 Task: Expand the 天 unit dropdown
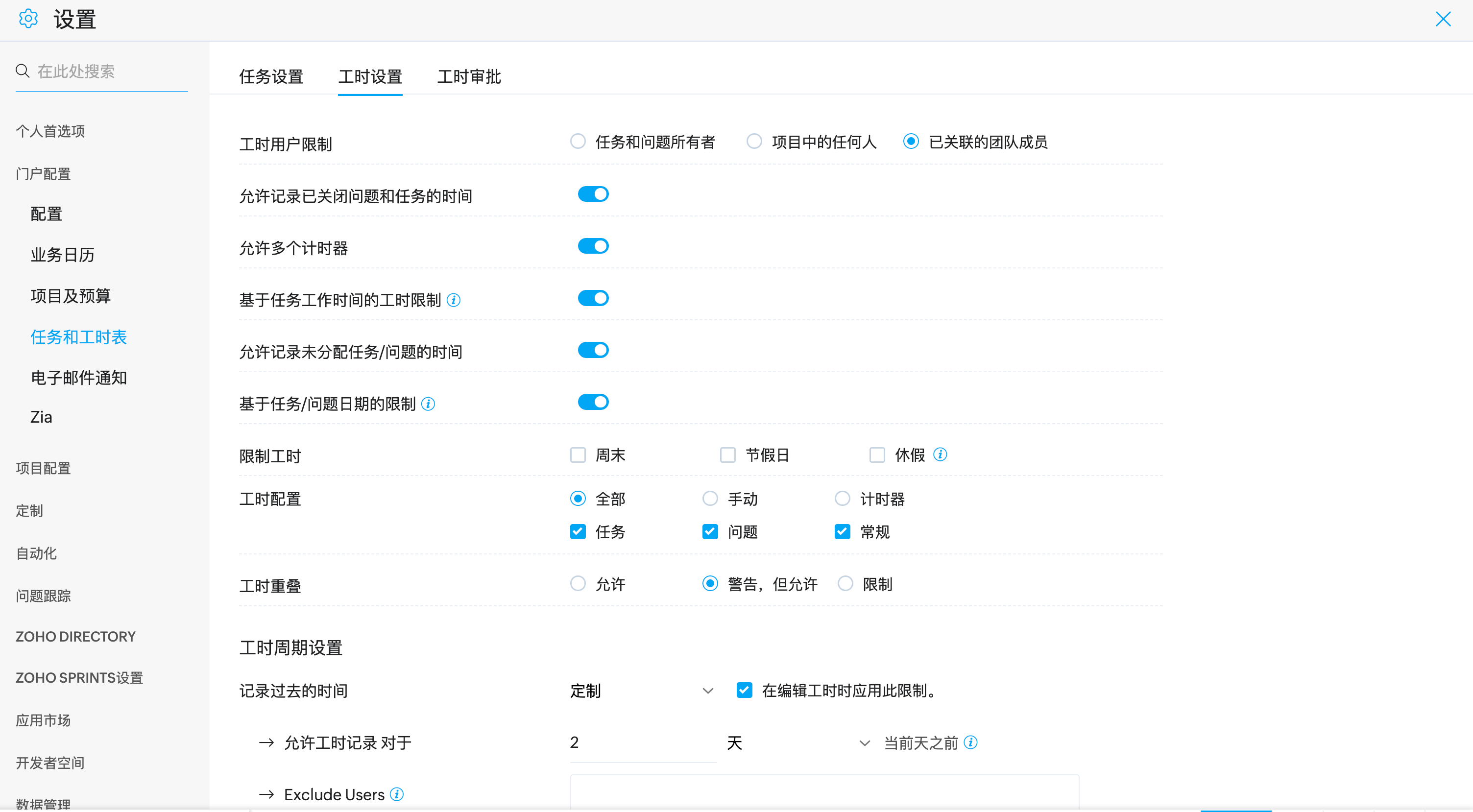(797, 743)
